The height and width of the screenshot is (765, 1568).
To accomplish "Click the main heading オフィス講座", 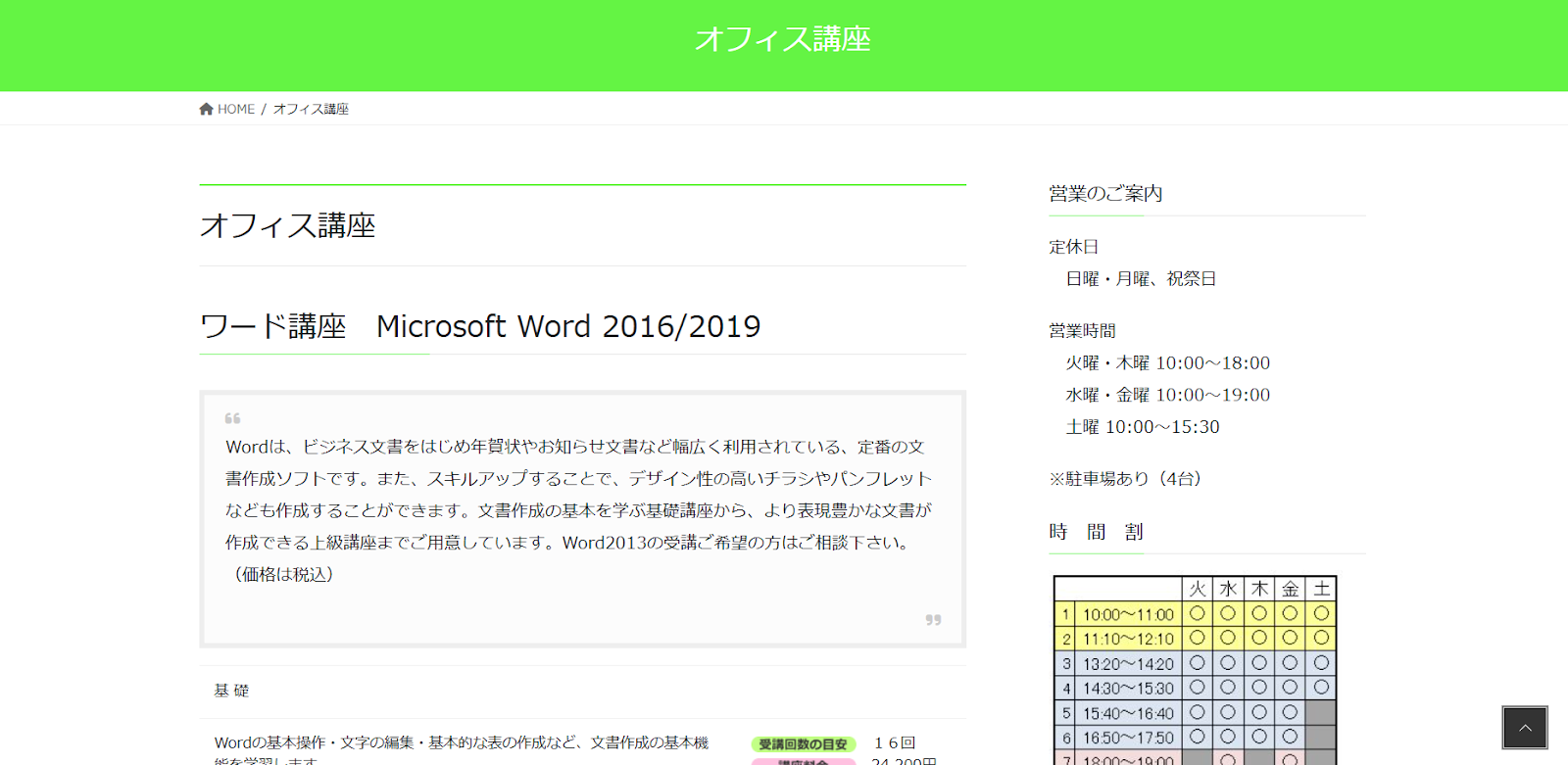I will point(288,226).
